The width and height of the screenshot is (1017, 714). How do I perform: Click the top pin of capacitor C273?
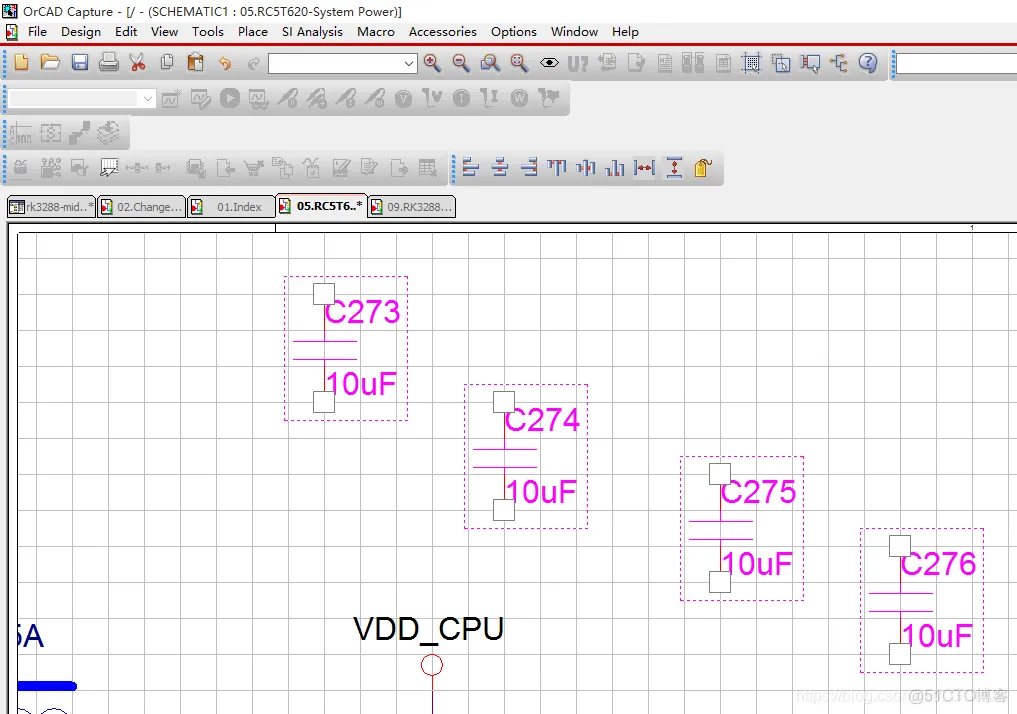[324, 294]
